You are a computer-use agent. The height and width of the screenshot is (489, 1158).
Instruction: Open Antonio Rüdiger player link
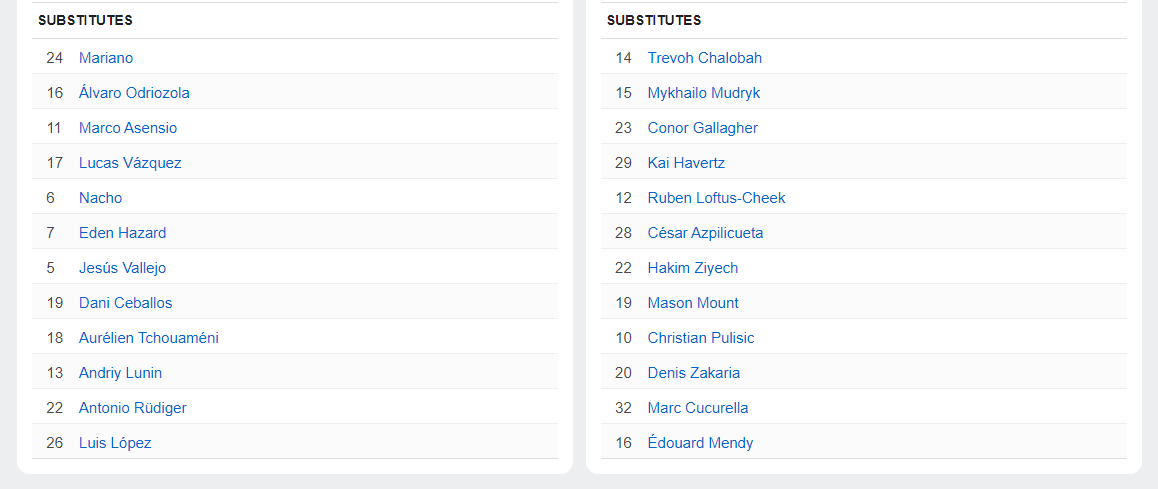point(133,408)
